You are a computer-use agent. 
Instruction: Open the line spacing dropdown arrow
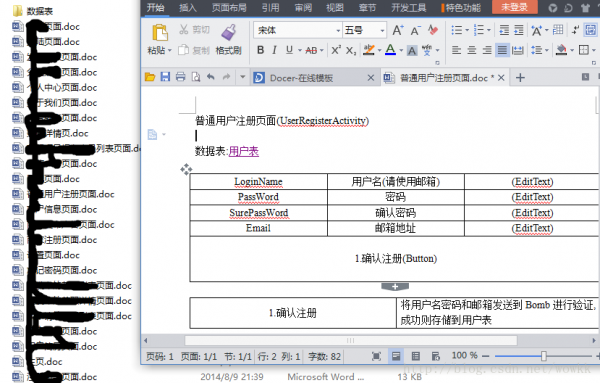(547, 51)
